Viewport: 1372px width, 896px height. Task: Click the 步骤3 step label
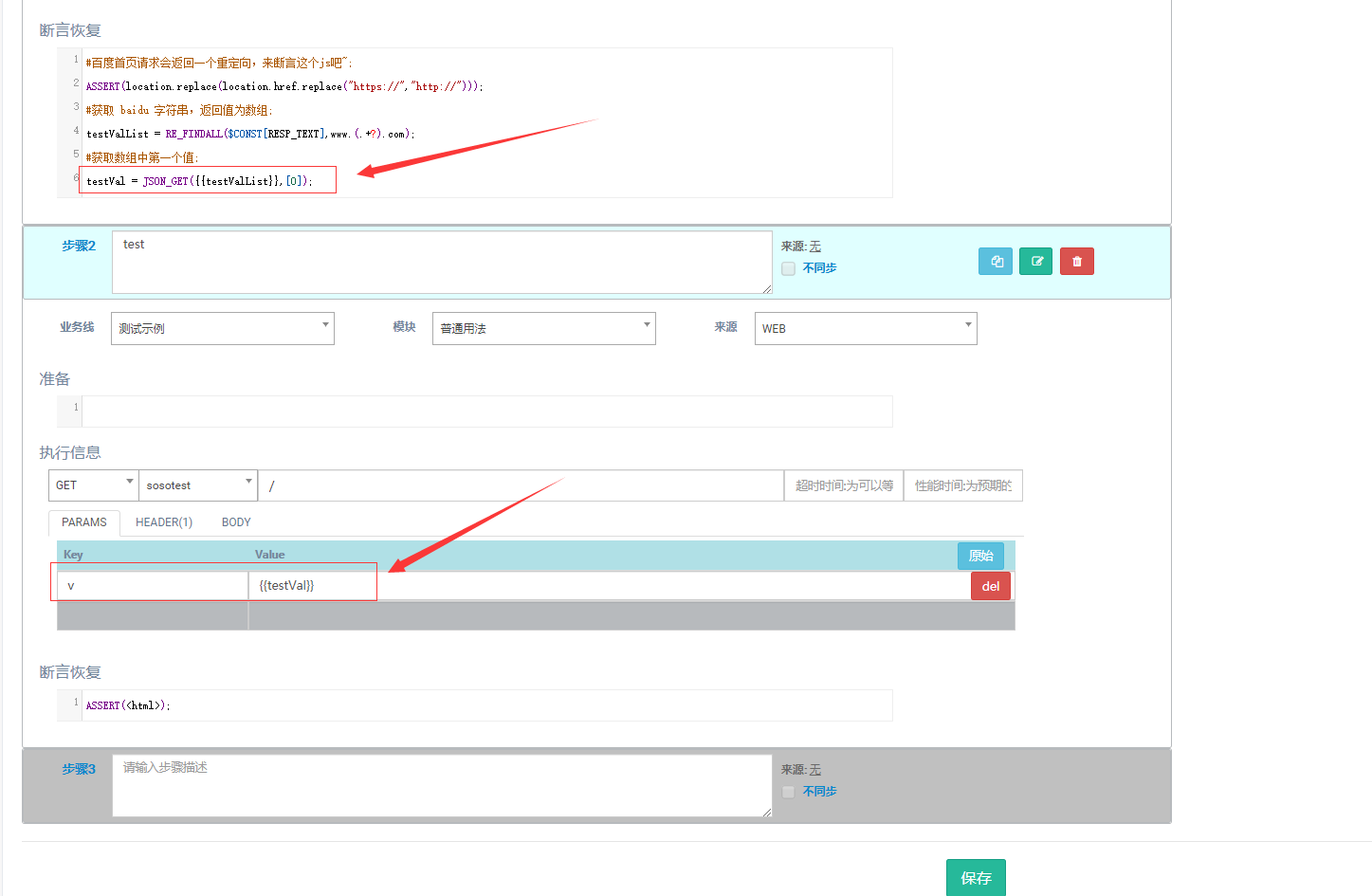coord(79,769)
